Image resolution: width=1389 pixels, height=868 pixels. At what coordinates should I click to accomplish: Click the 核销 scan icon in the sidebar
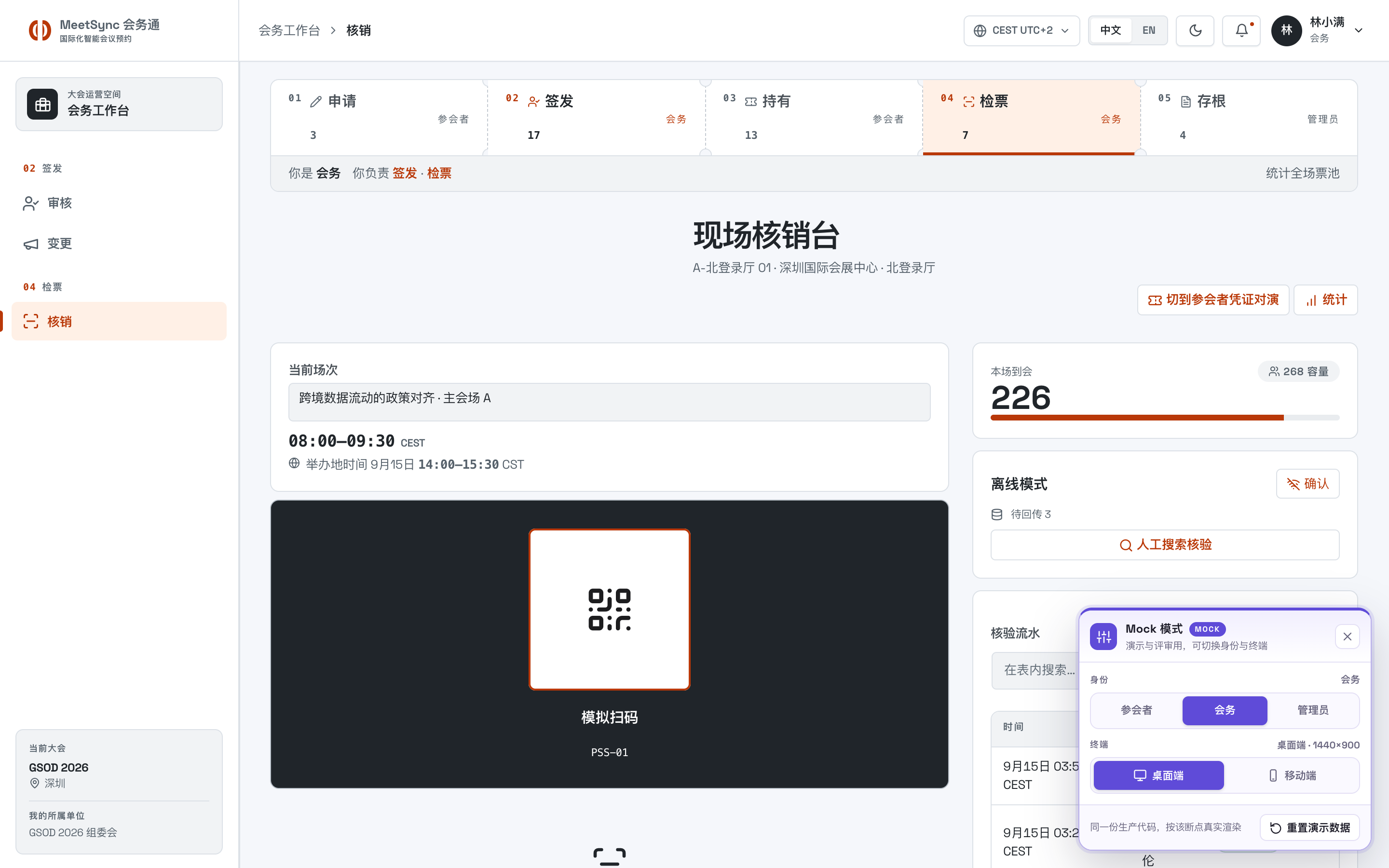[x=31, y=322]
